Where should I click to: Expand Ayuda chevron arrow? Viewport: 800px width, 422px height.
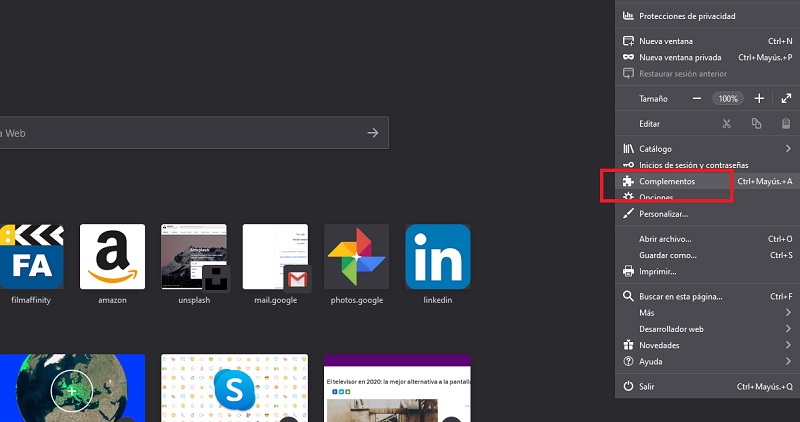point(788,361)
